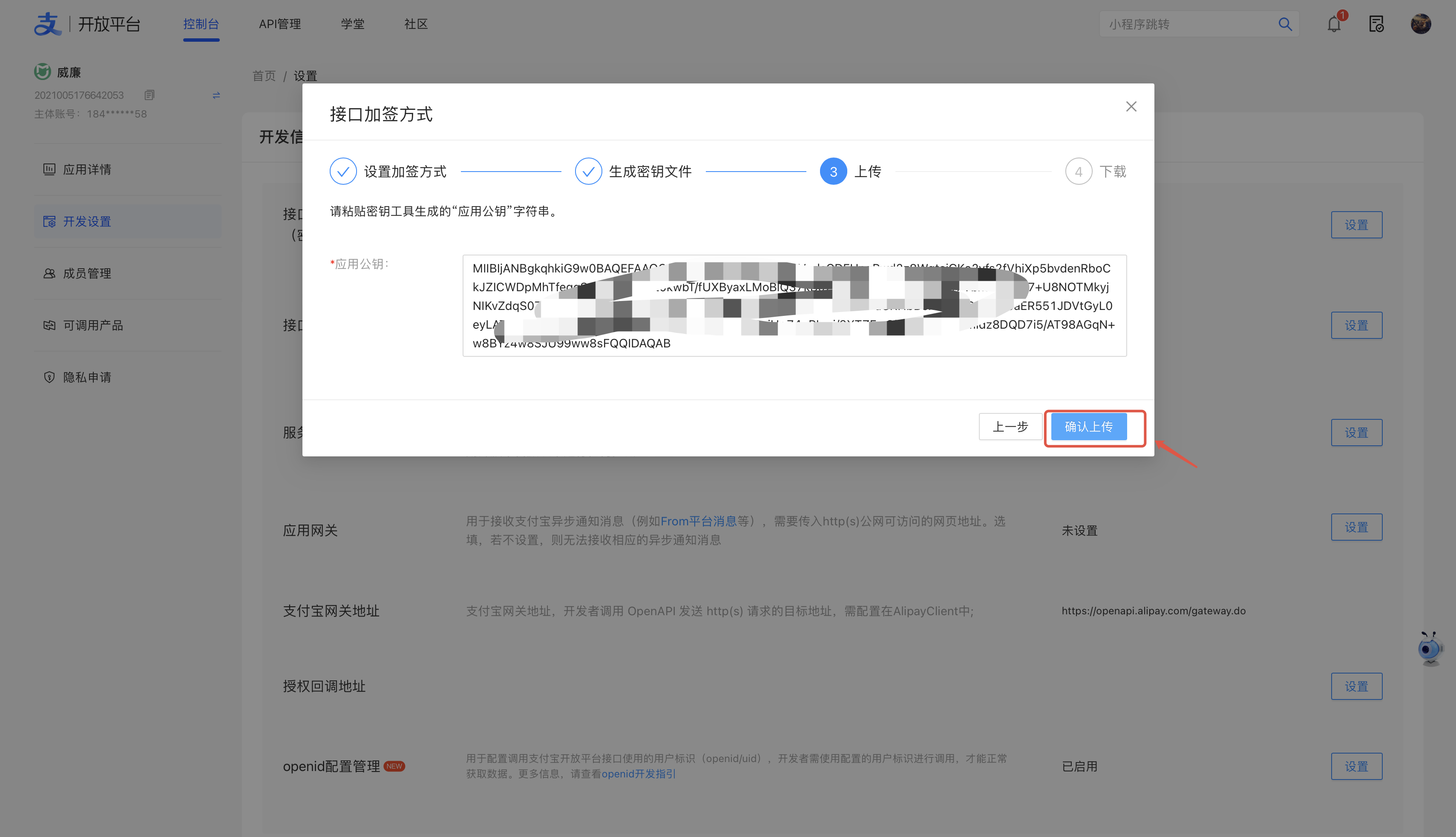Click 设置 for openid配置管理
Image resolution: width=1456 pixels, height=837 pixels.
pos(1356,766)
